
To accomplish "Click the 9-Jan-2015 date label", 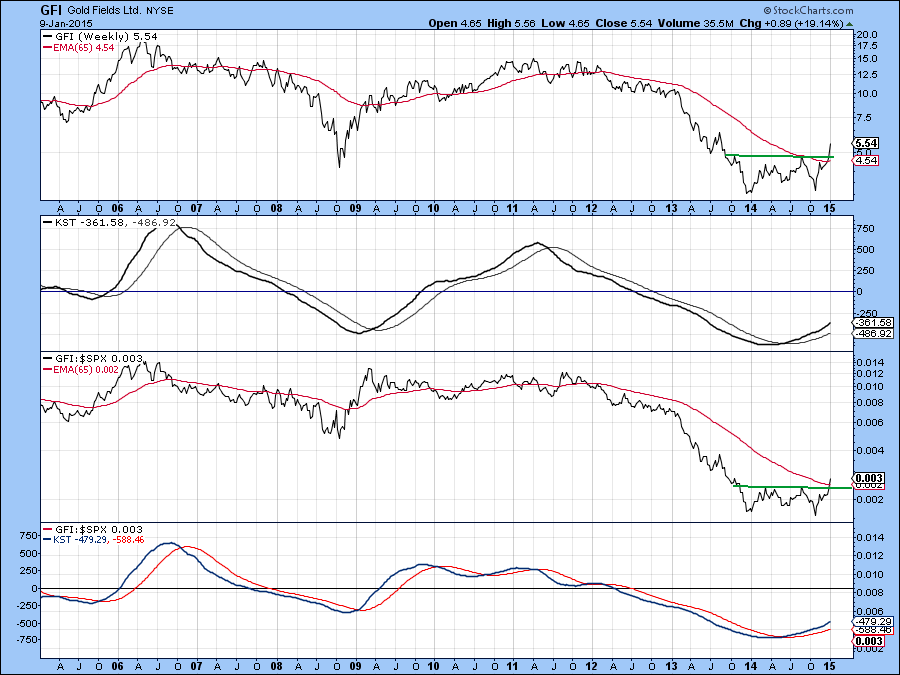I will tap(65, 24).
